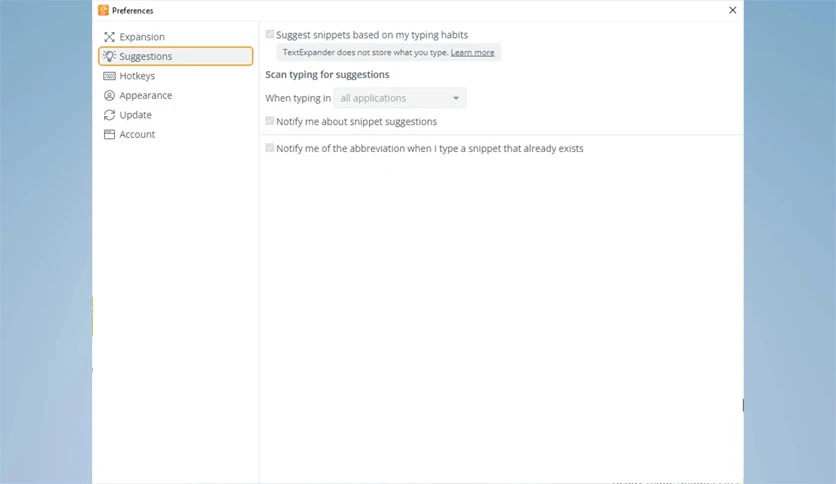This screenshot has height=484, width=836.
Task: Go to Hotkeys preferences
Action: point(137,76)
